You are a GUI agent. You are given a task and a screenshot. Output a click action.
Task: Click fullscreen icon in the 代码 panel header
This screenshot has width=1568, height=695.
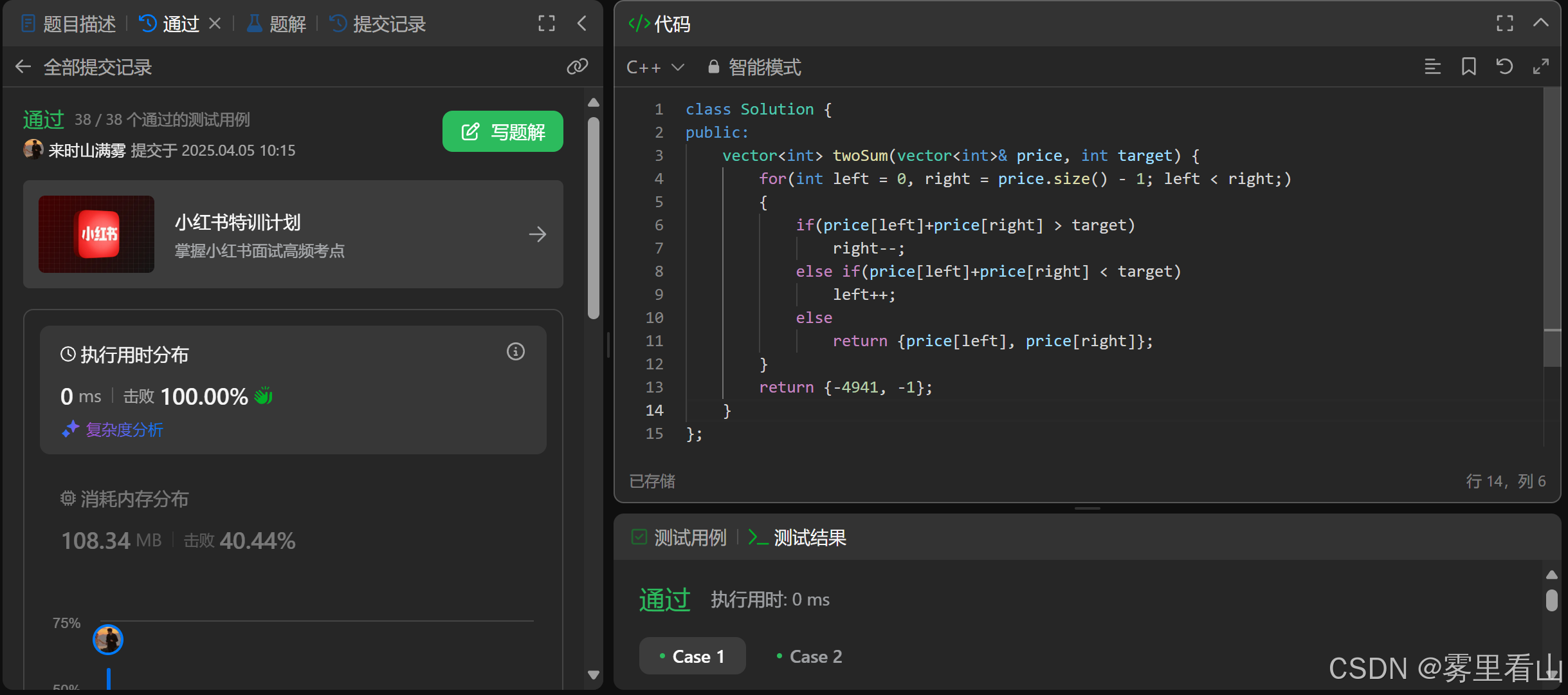click(x=1505, y=24)
